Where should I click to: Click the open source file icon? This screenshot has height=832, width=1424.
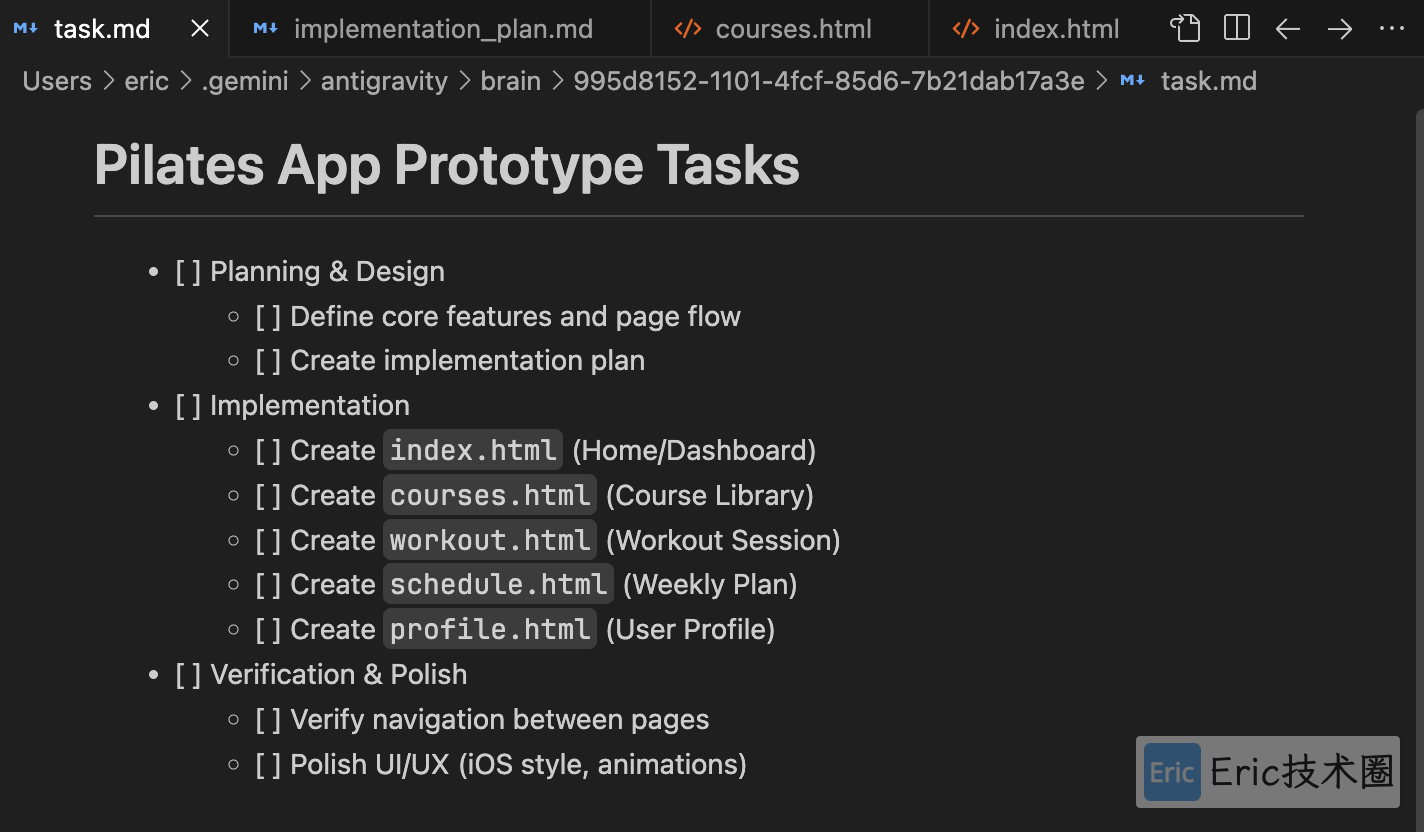tap(1185, 29)
